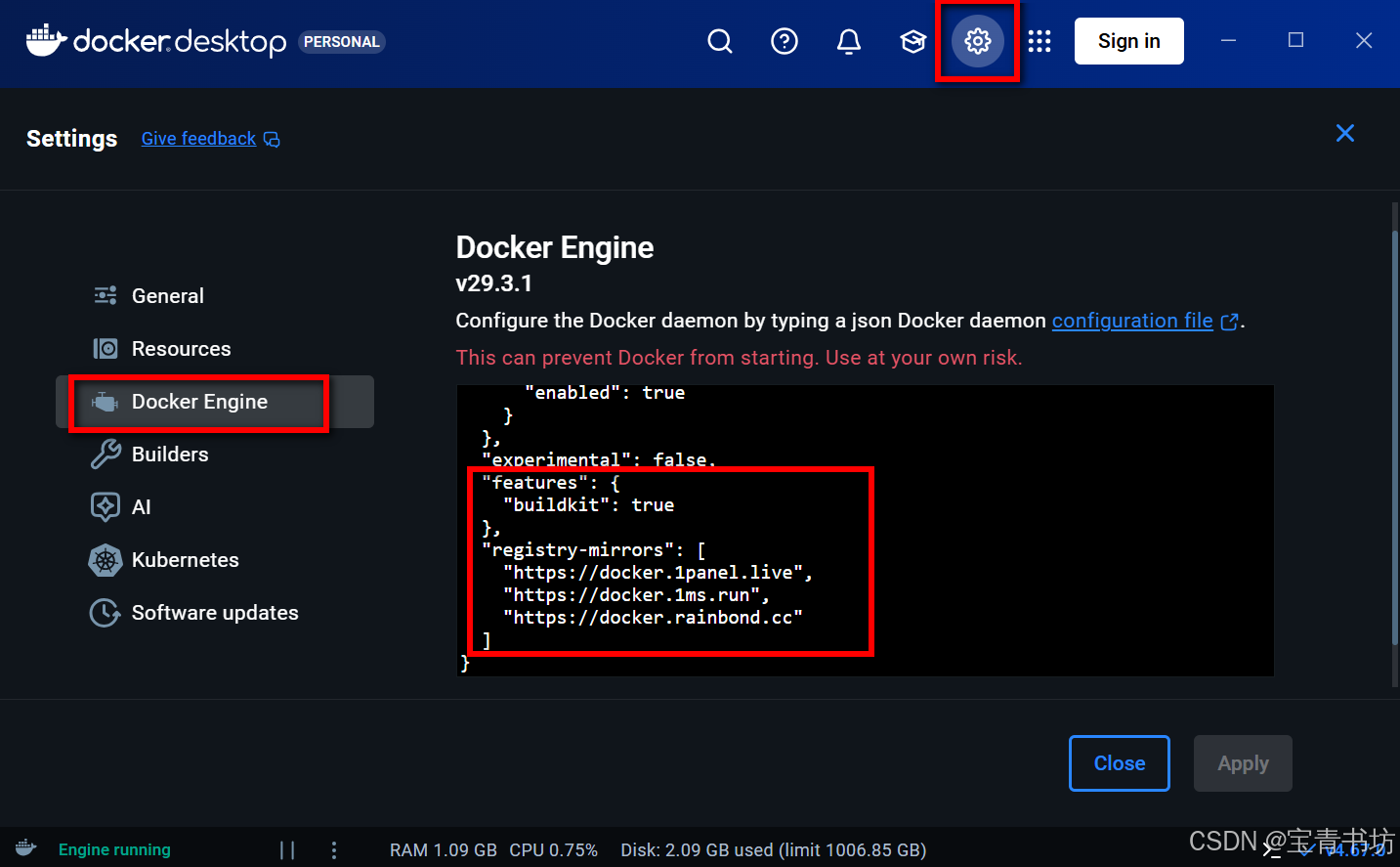This screenshot has height=867, width=1400.
Task: Select Kubernetes in settings sidebar
Action: [x=215, y=560]
